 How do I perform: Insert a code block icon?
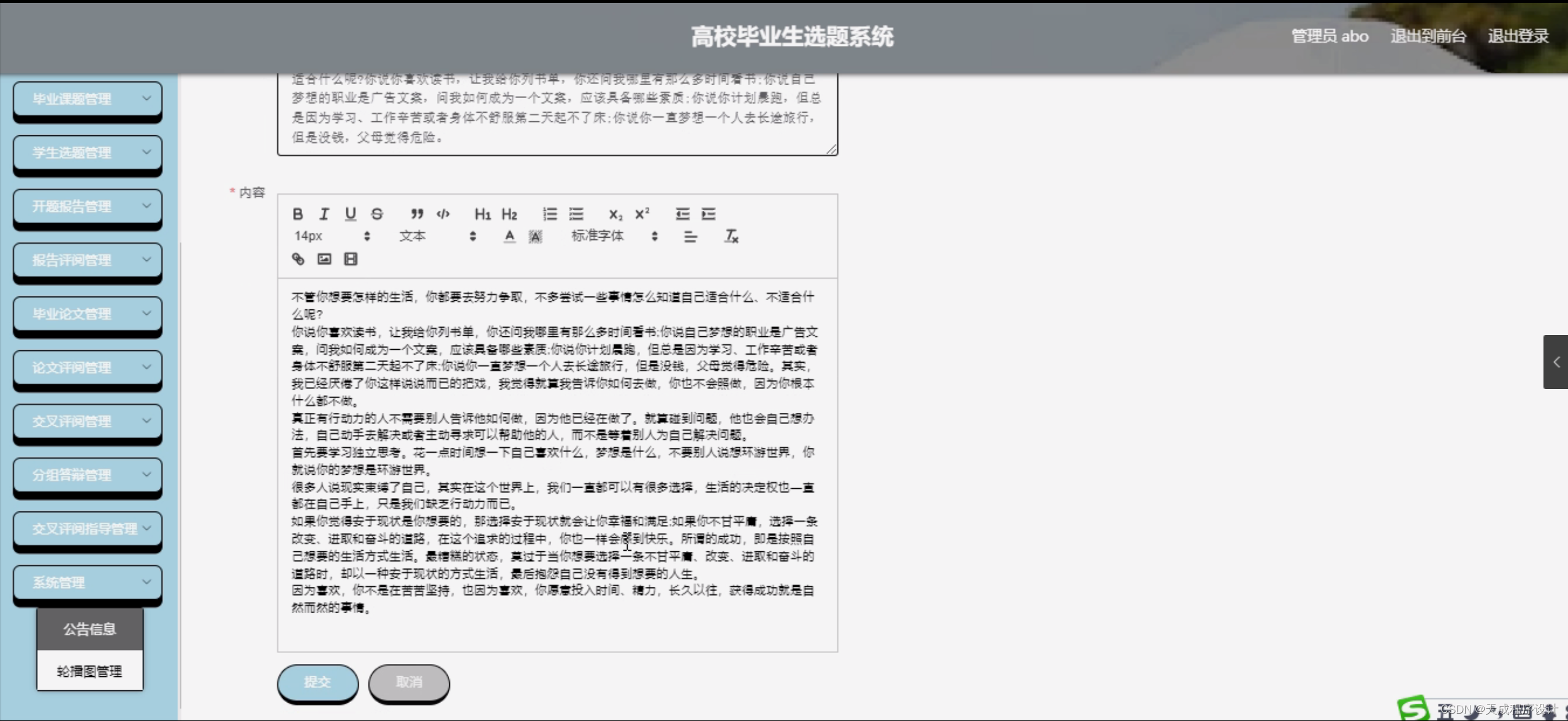(x=443, y=214)
